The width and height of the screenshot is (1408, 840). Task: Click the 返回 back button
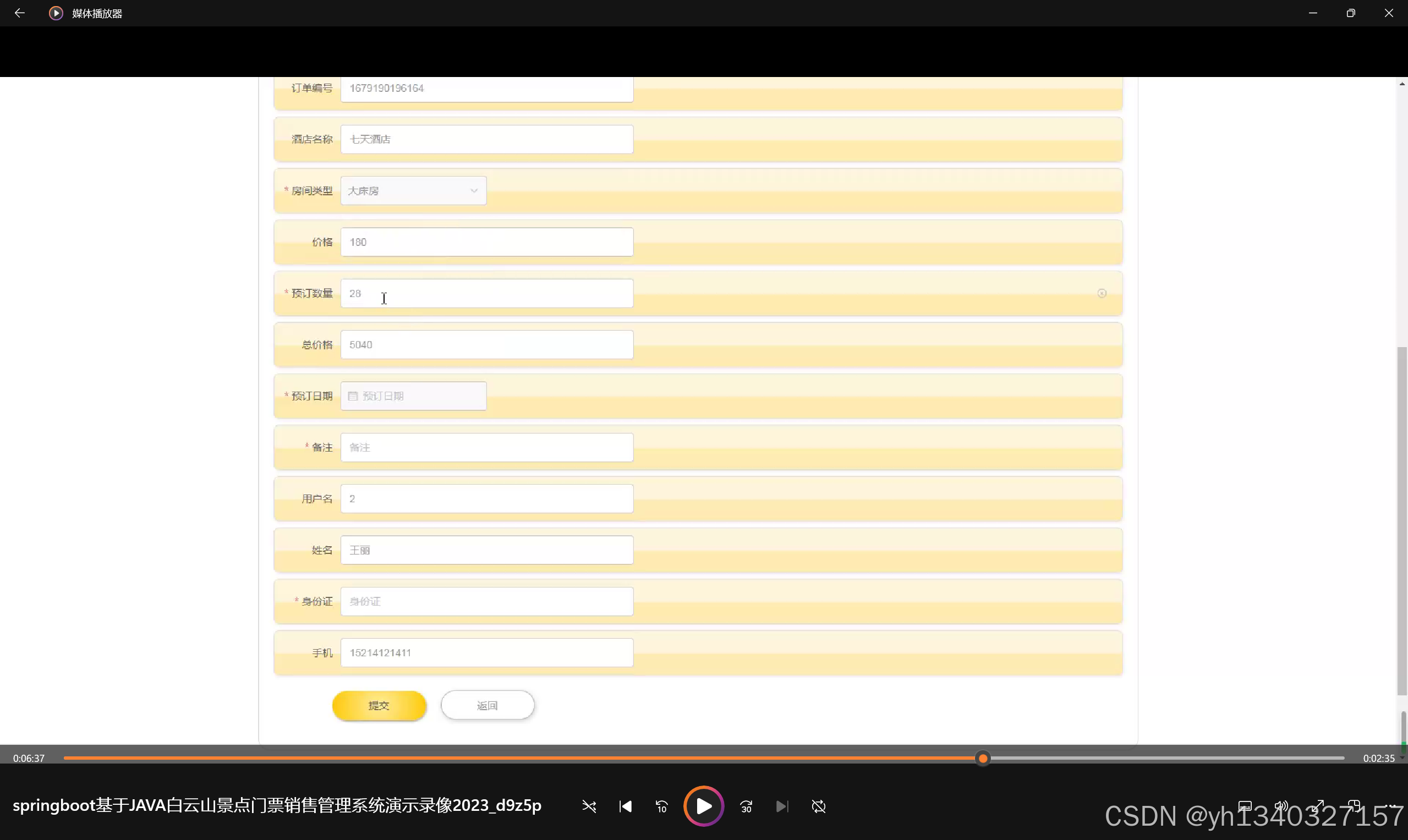pos(487,705)
